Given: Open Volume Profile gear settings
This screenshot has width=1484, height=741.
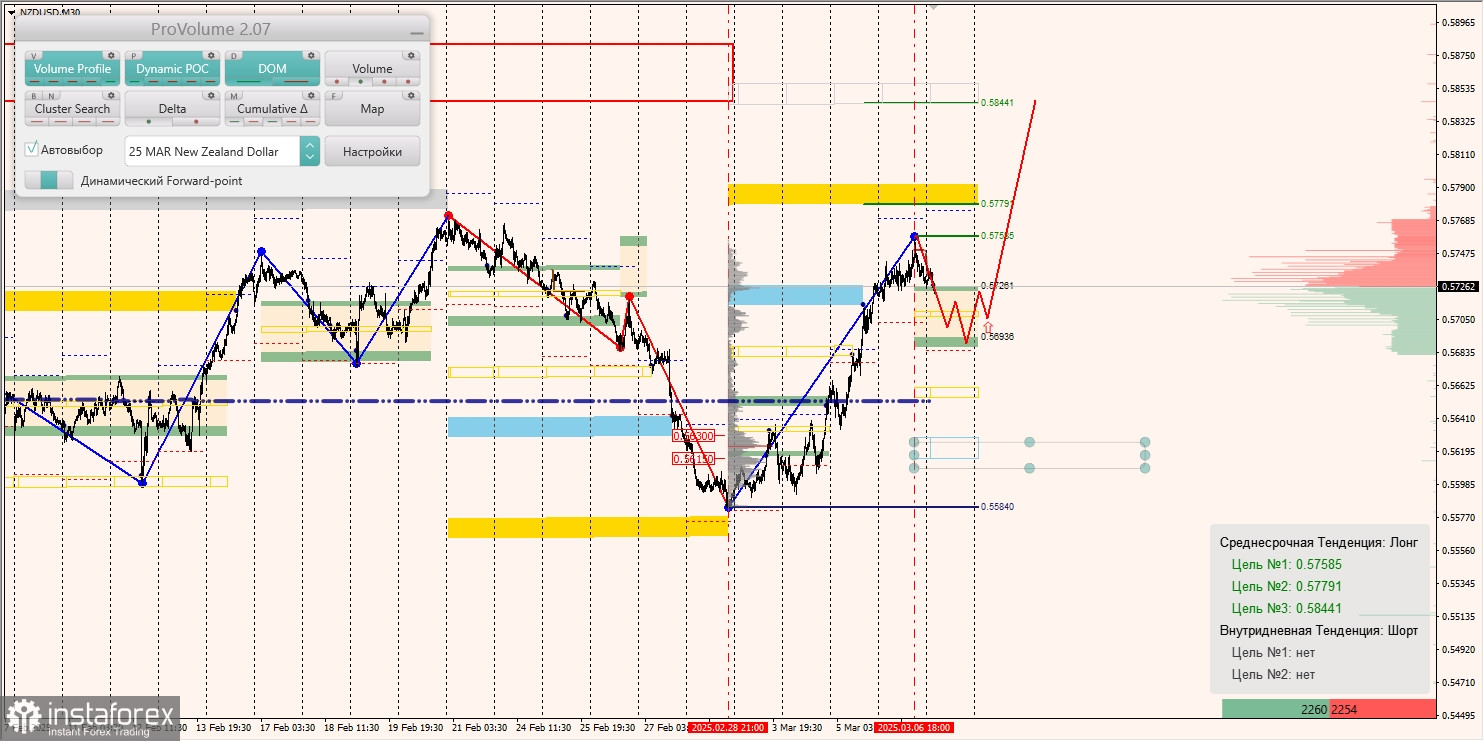Looking at the screenshot, I should [x=111, y=55].
